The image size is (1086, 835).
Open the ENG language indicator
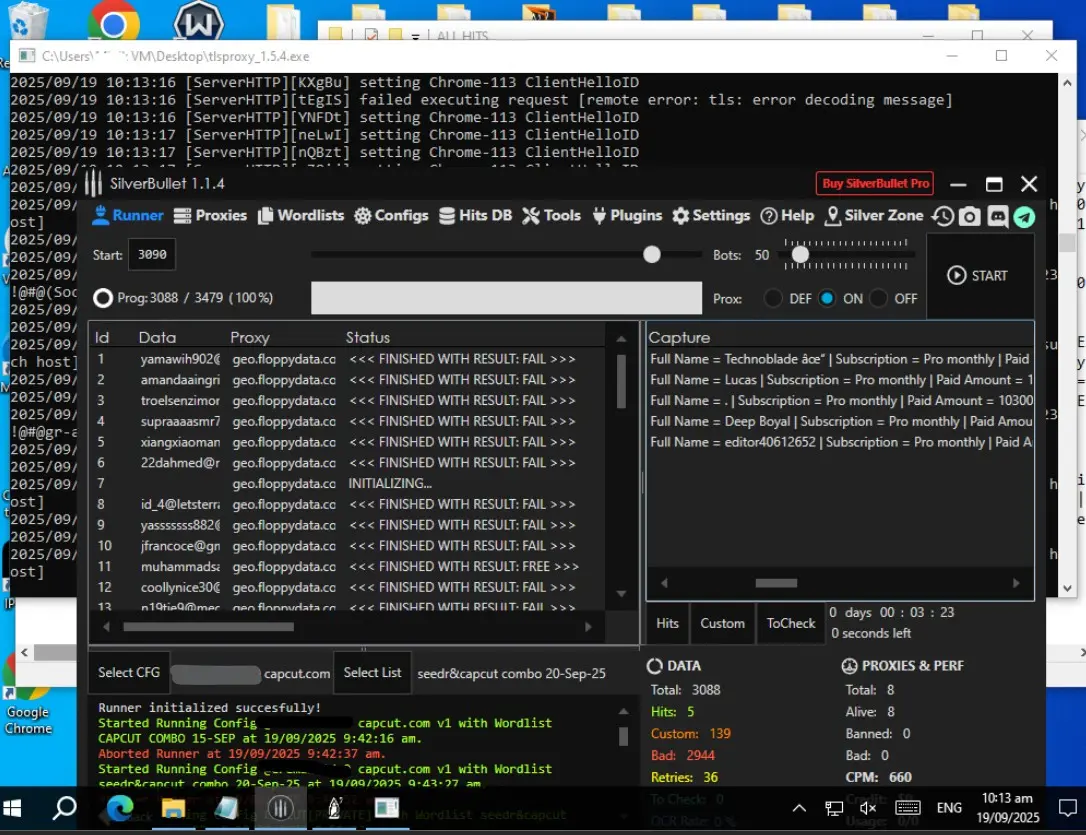(x=949, y=808)
